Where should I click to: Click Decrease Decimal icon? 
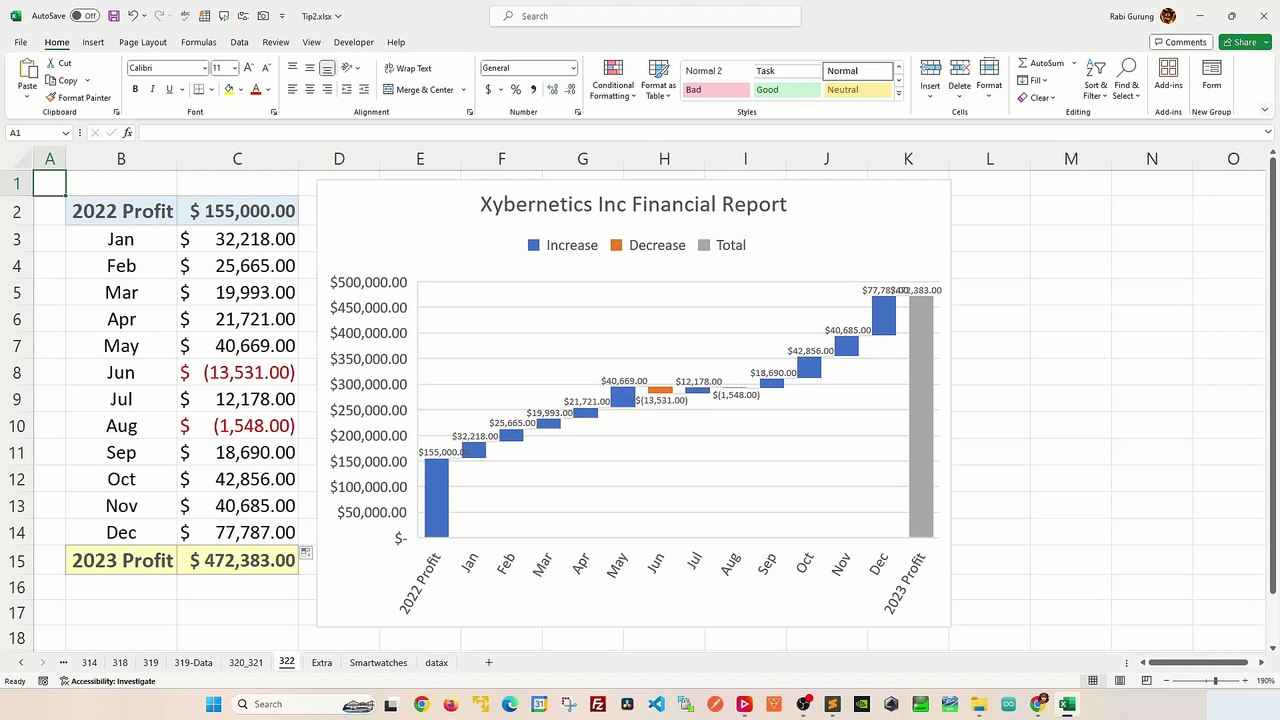570,89
